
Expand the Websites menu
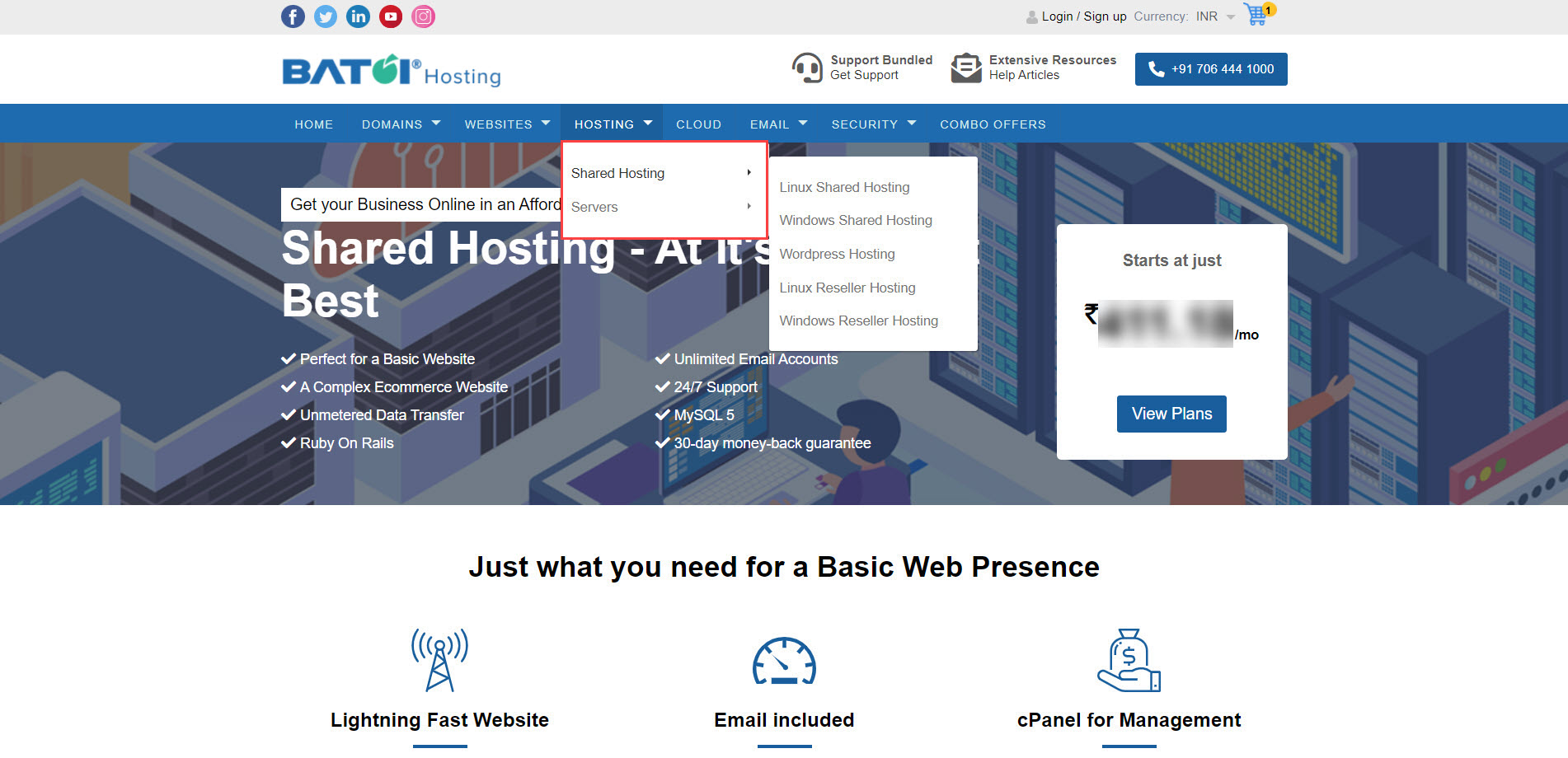pyautogui.click(x=507, y=124)
